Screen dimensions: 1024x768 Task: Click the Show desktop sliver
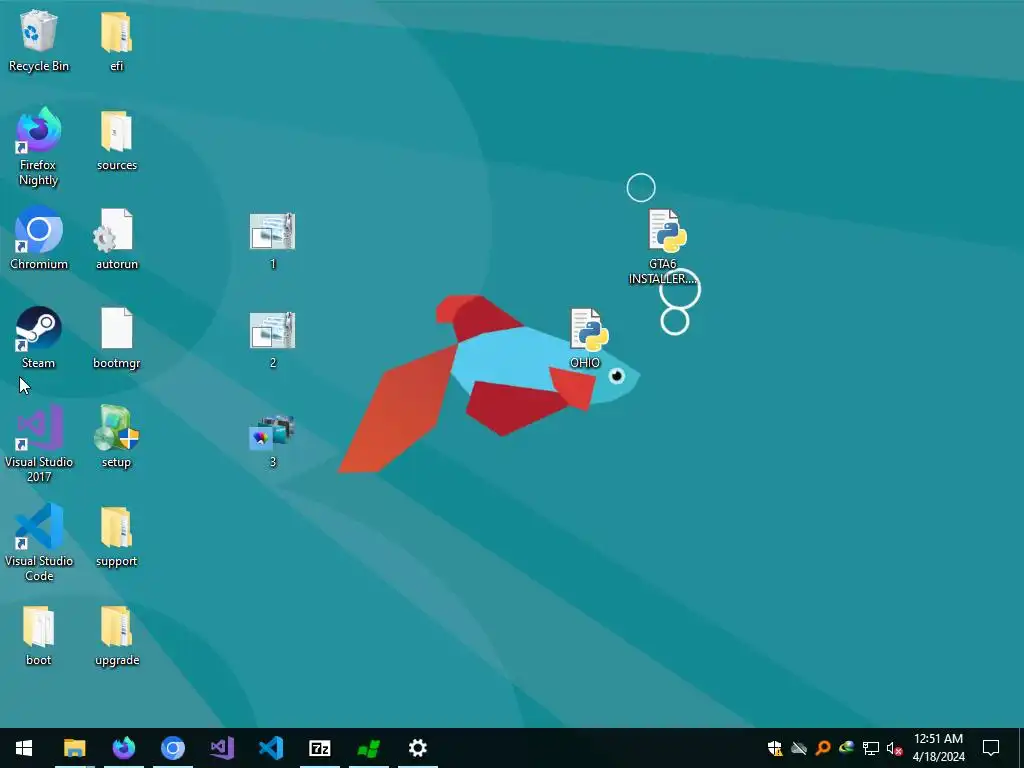pyautogui.click(x=1021, y=748)
